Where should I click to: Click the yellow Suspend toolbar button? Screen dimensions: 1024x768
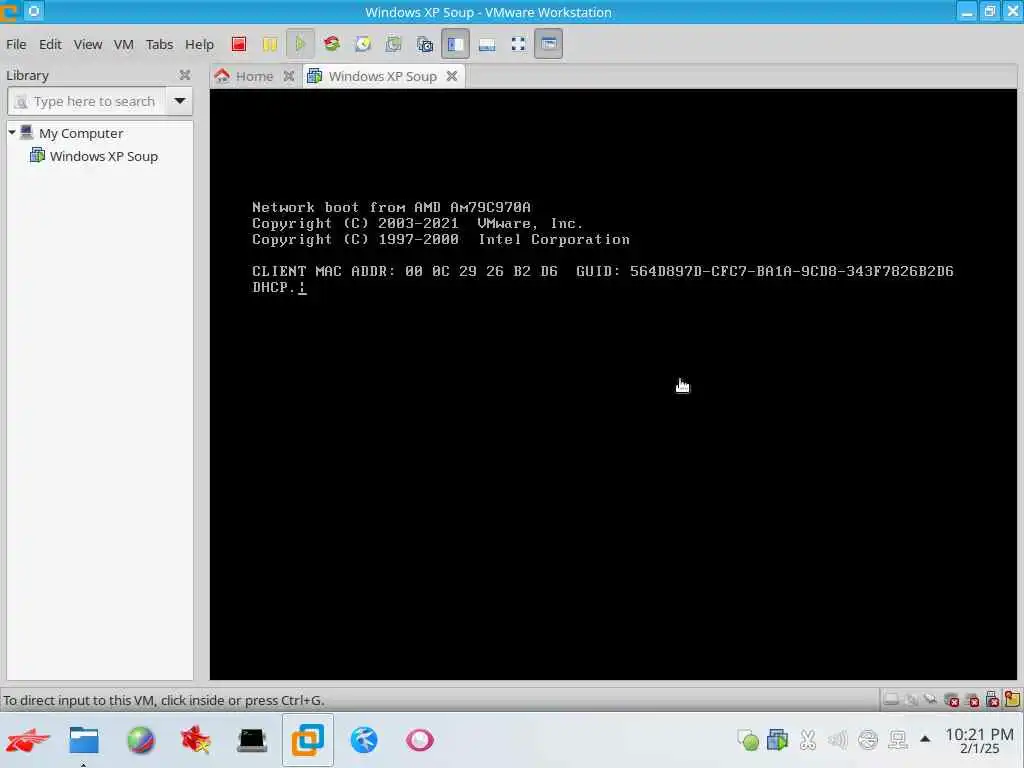[270, 44]
